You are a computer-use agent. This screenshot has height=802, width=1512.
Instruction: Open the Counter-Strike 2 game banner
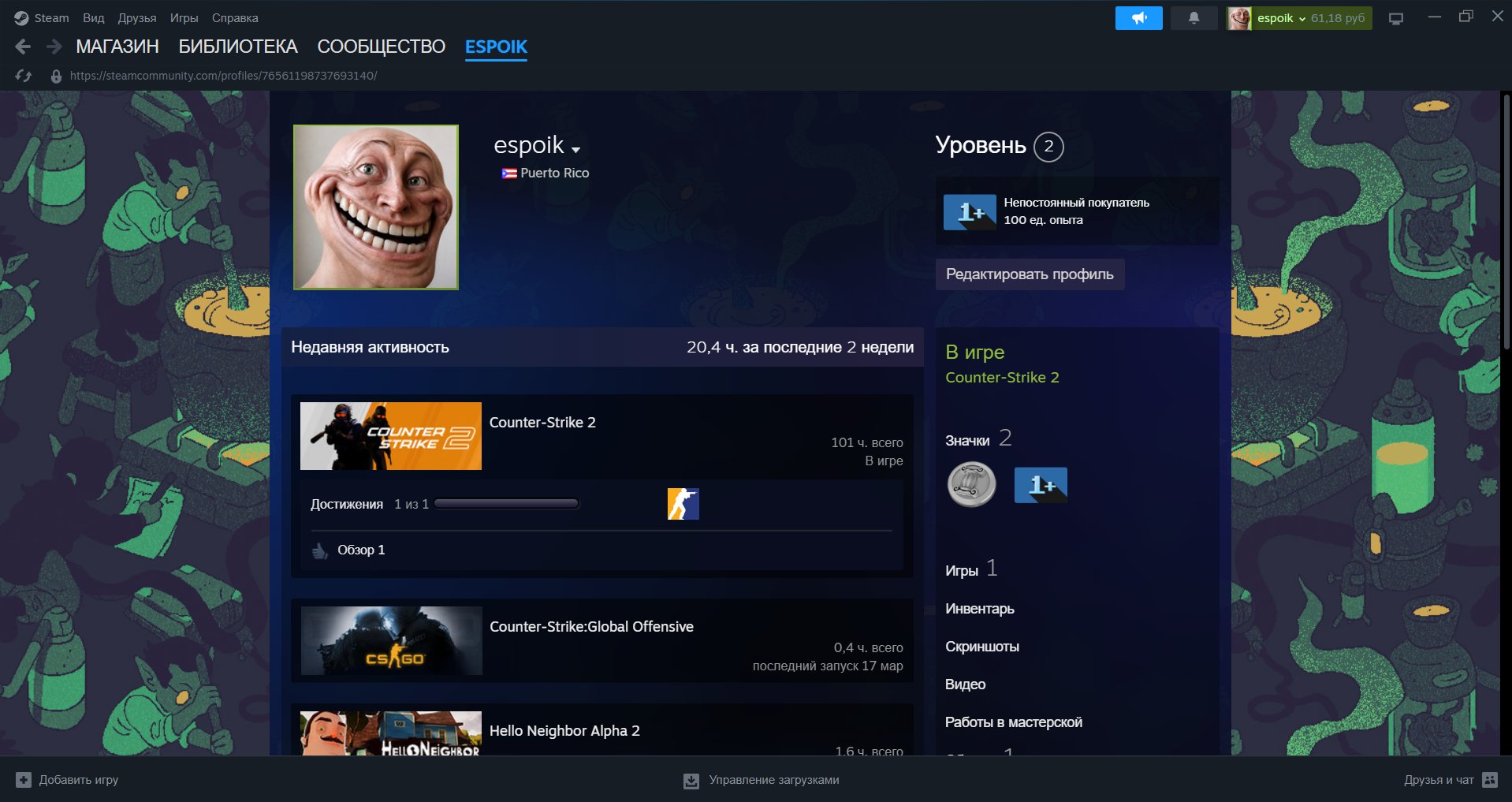coord(391,436)
